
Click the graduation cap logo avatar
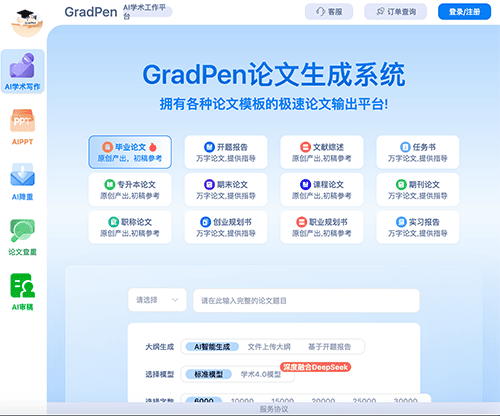click(x=27, y=22)
